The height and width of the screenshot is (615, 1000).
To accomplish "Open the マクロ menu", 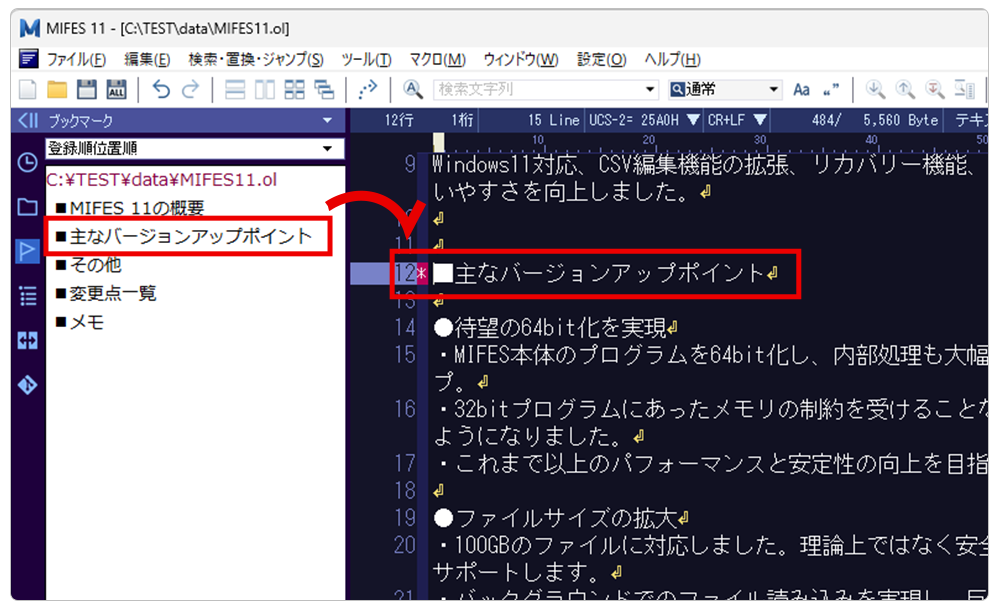I will (x=437, y=59).
